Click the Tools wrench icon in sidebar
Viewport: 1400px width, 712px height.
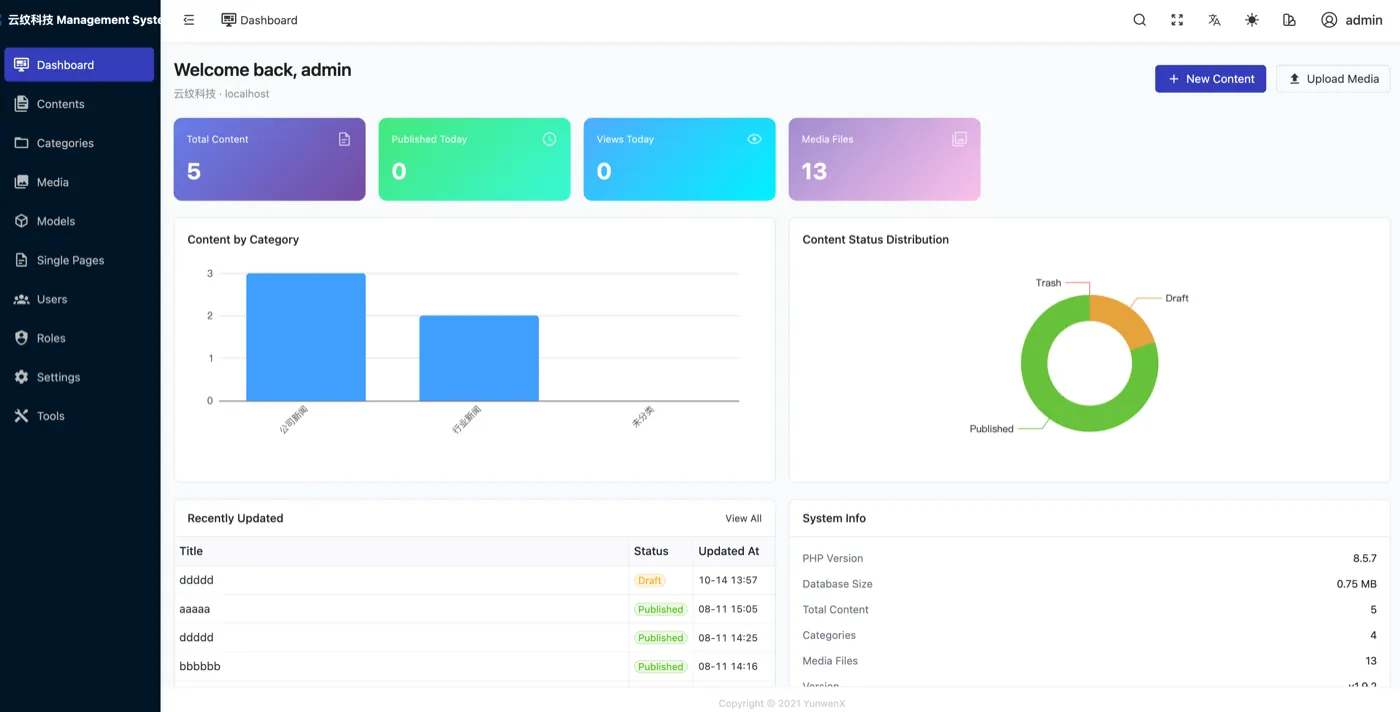(x=21, y=416)
